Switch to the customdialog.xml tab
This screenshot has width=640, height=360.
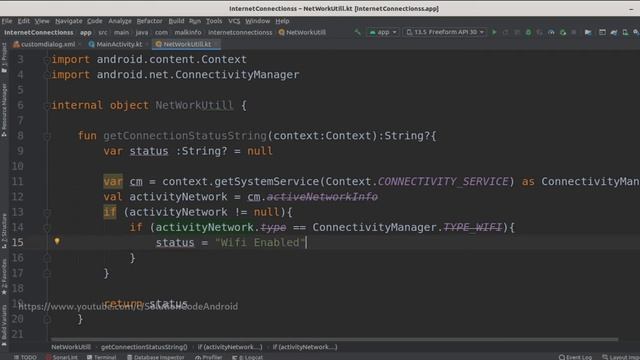click(48, 44)
